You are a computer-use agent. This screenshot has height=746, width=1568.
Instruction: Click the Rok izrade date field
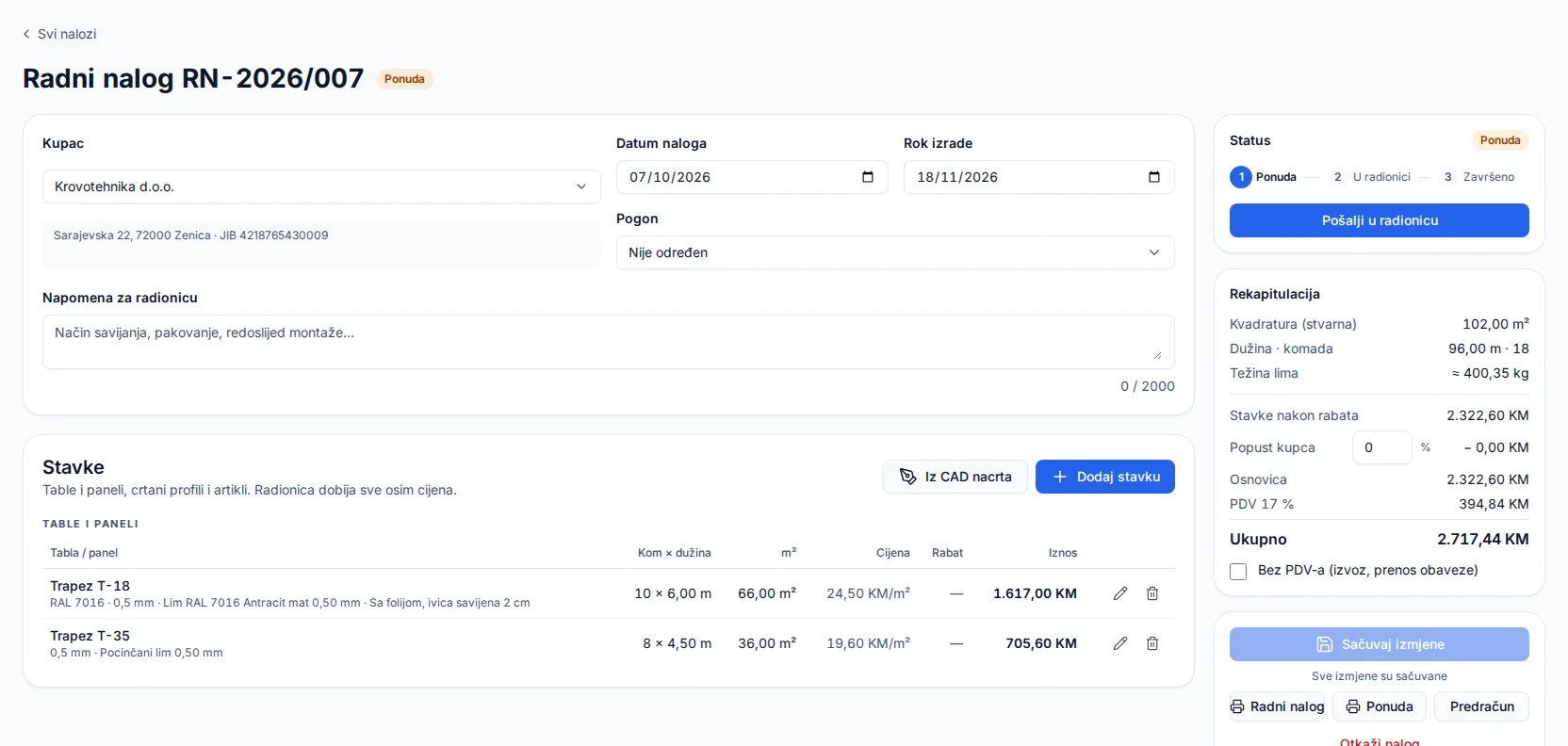tap(1039, 177)
